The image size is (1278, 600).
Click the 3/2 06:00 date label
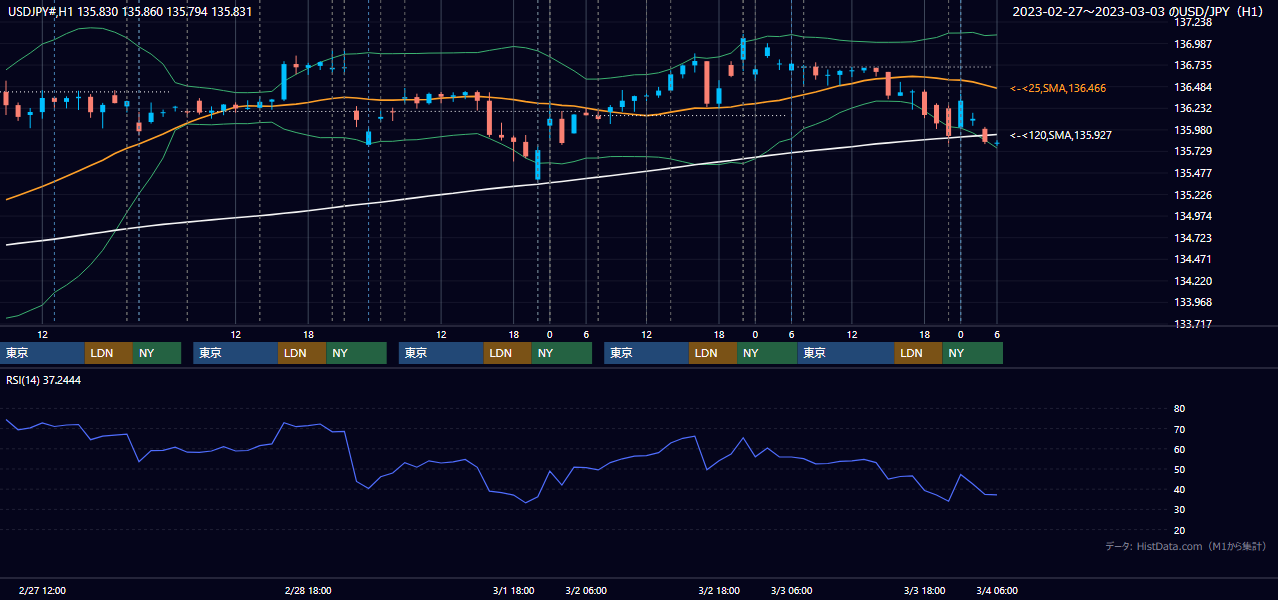tap(586, 590)
